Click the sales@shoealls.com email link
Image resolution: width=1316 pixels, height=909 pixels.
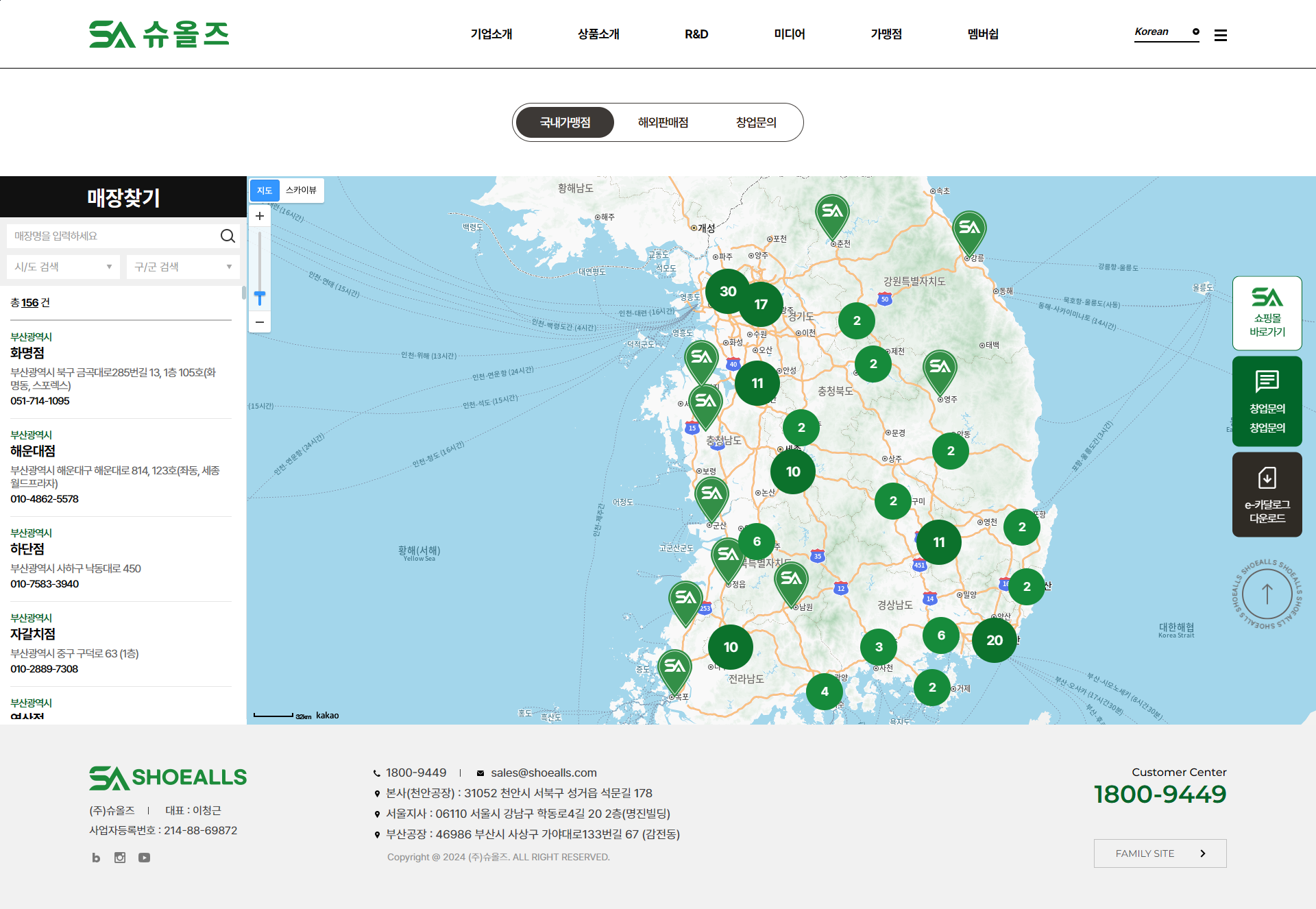click(544, 773)
